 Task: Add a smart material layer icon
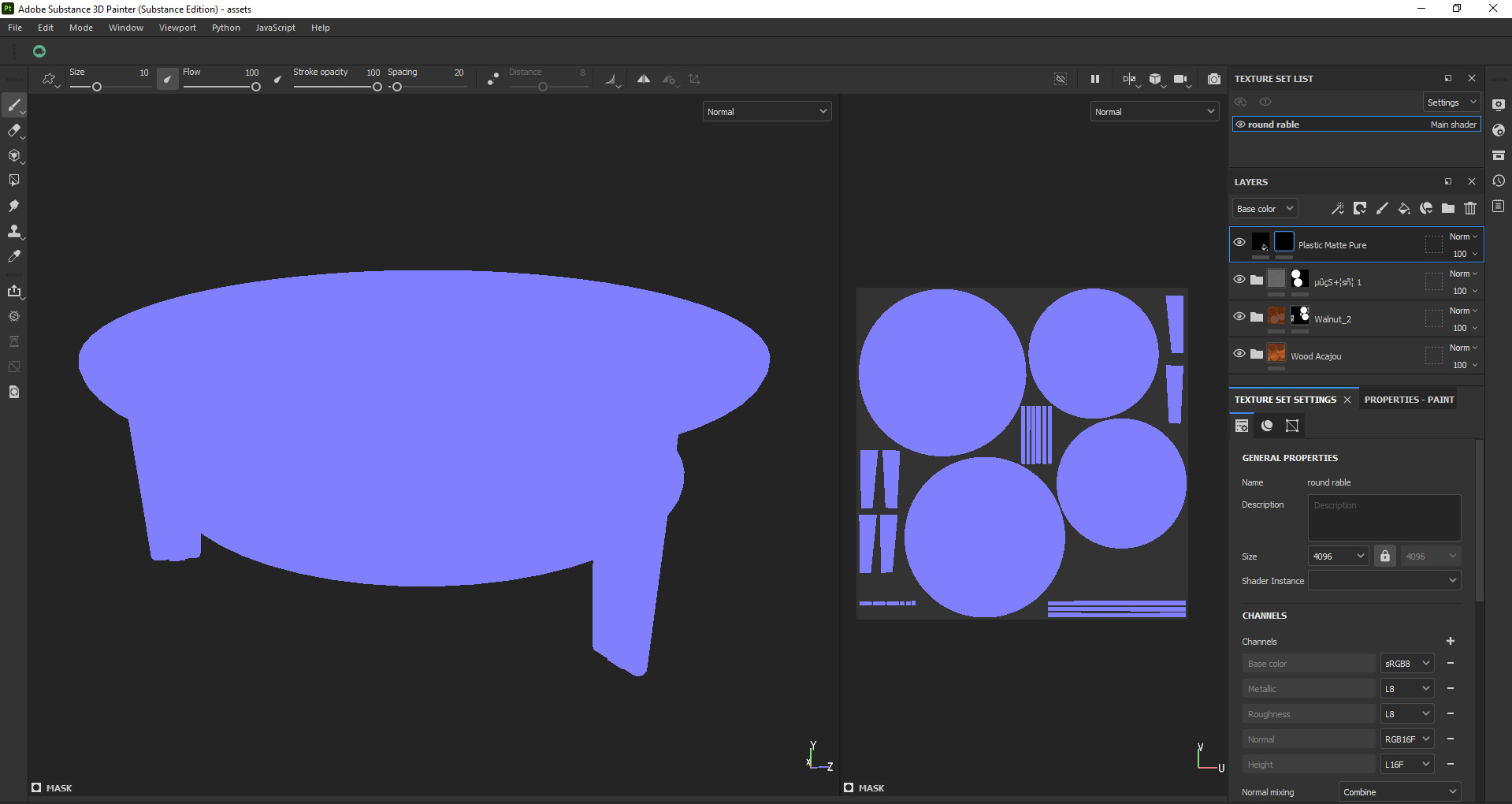click(x=1426, y=208)
